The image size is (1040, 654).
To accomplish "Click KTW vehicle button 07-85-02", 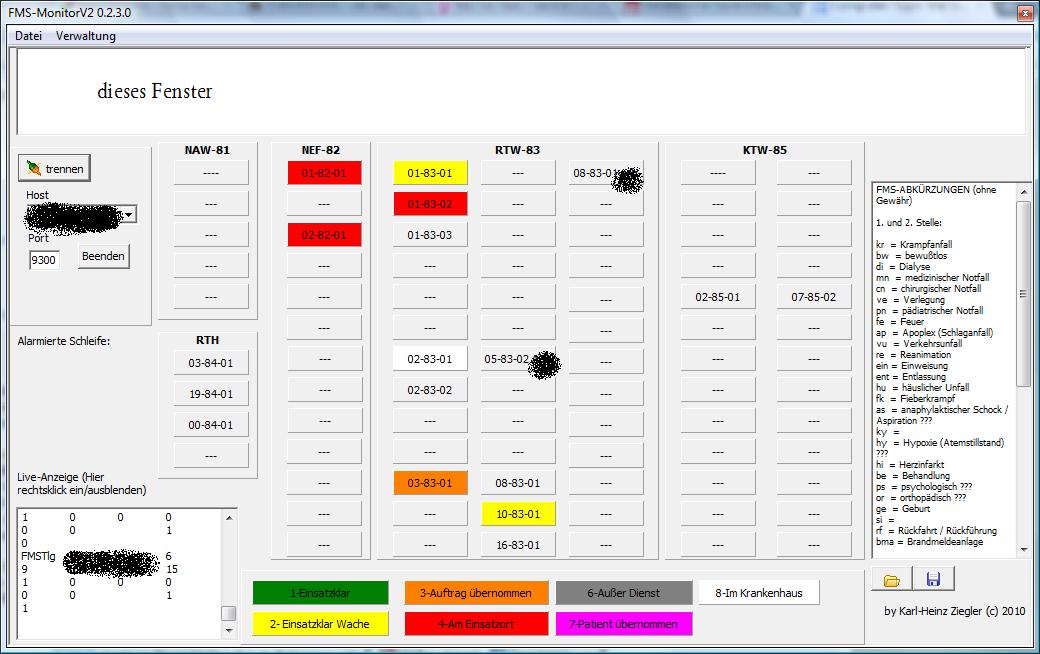I will point(814,297).
